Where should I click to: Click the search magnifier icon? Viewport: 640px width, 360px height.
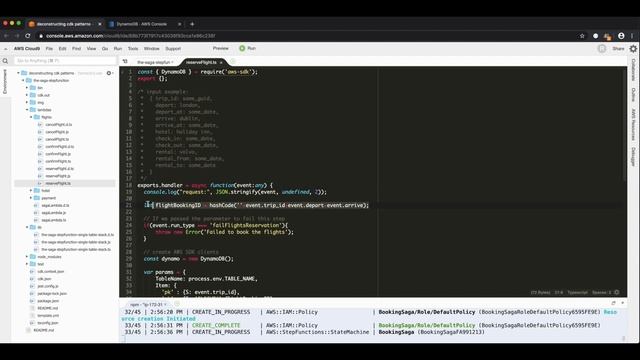point(5,61)
